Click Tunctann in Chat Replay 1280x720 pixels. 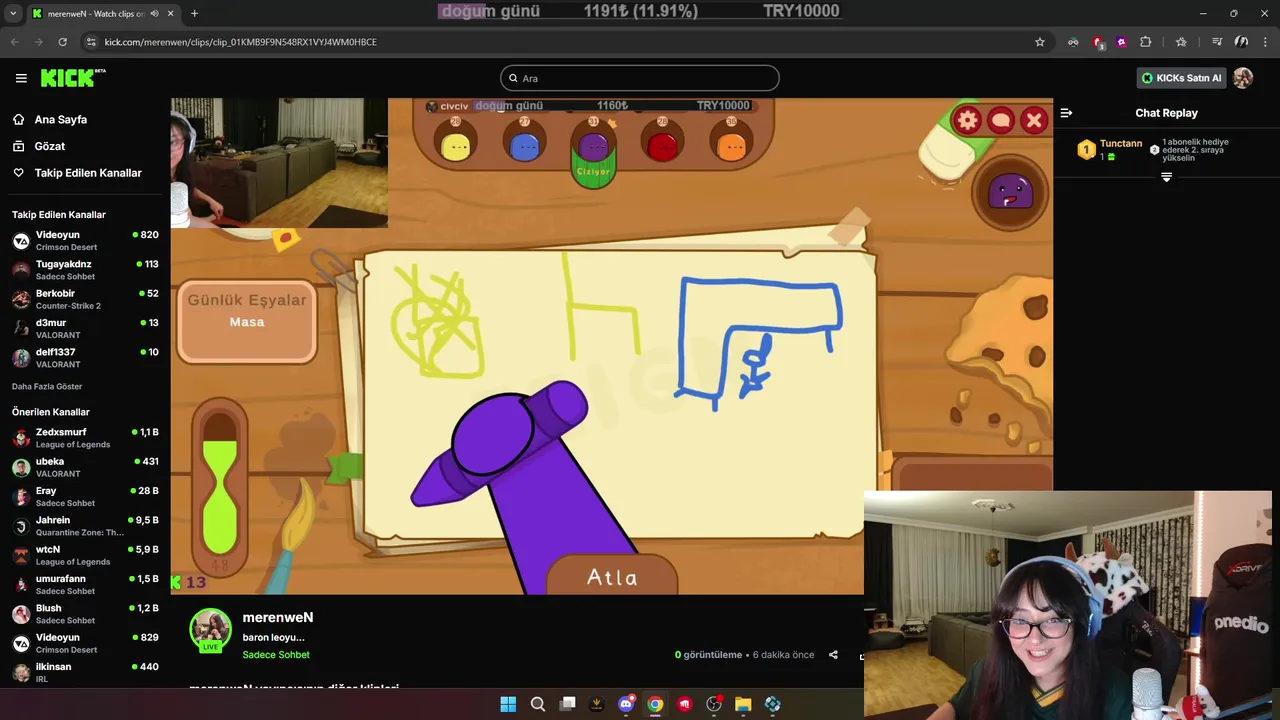coord(1121,144)
